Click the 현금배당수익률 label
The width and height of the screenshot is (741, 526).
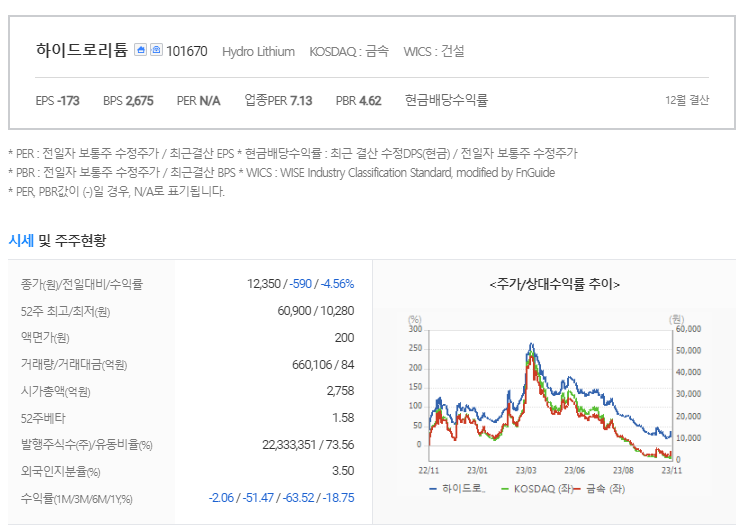pos(446,100)
